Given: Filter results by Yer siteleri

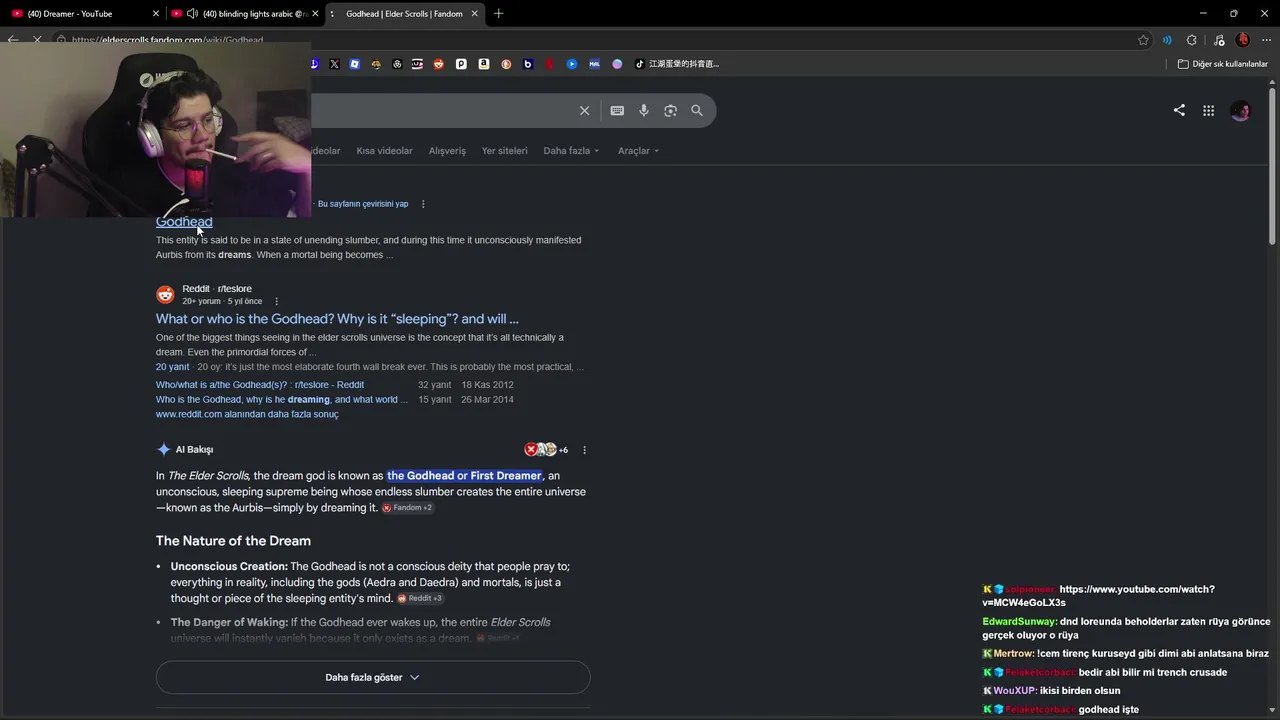Looking at the screenshot, I should (x=504, y=151).
